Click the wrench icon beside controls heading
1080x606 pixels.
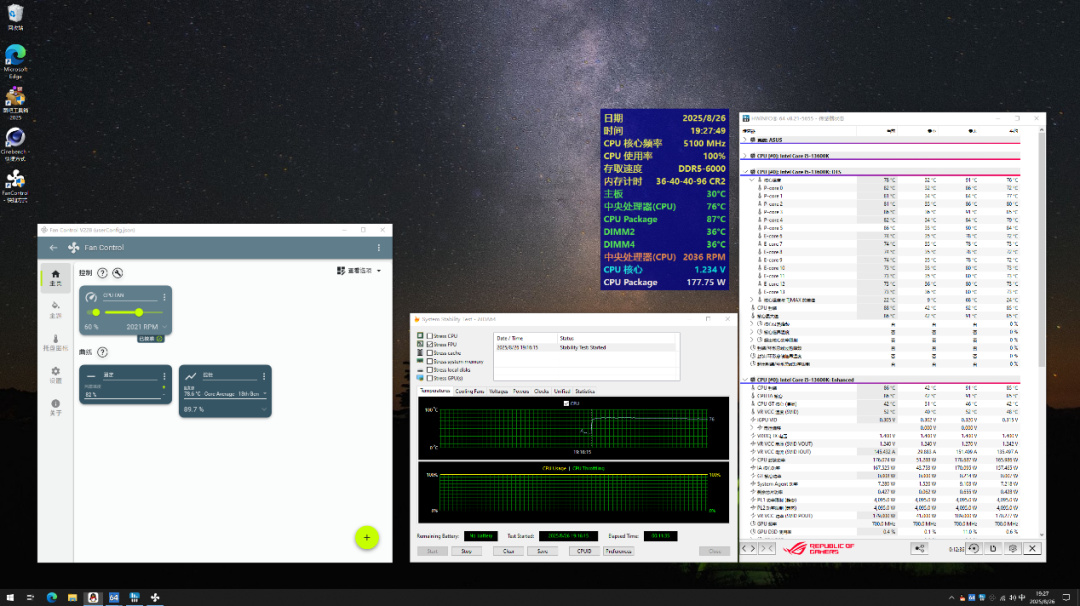(118, 273)
